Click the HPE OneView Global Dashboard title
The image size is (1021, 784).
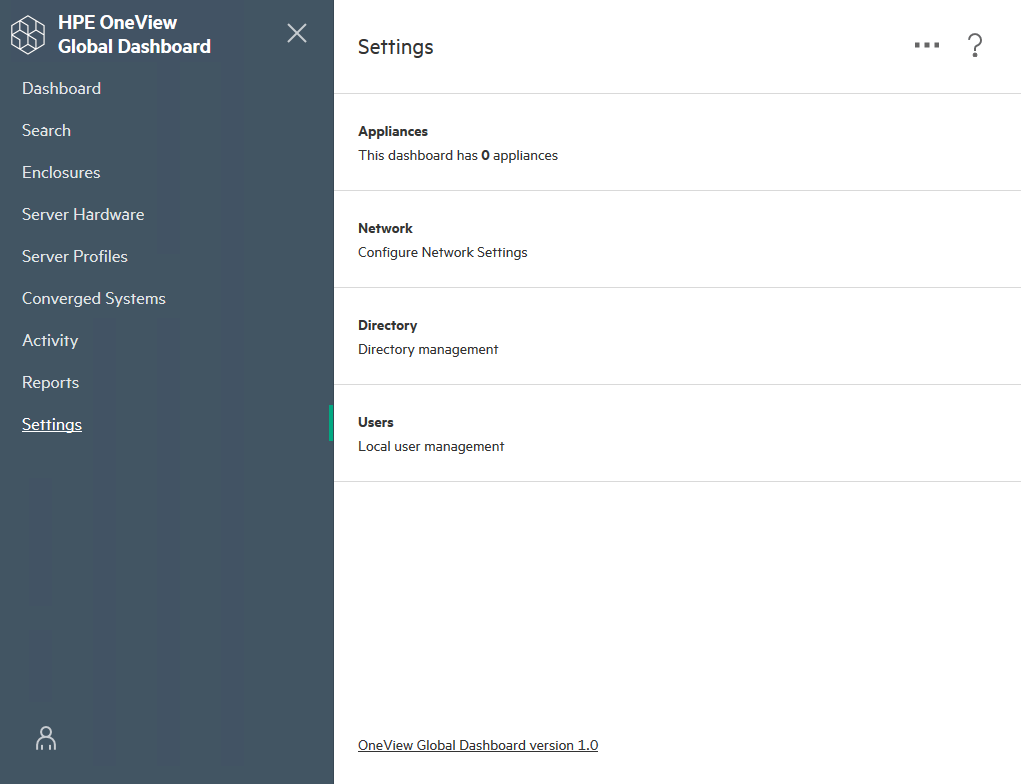coord(134,35)
